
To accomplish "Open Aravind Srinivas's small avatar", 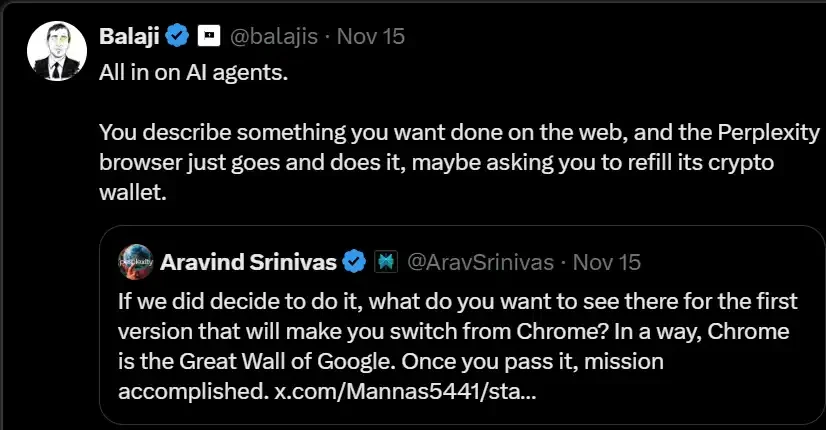I will tap(135, 262).
